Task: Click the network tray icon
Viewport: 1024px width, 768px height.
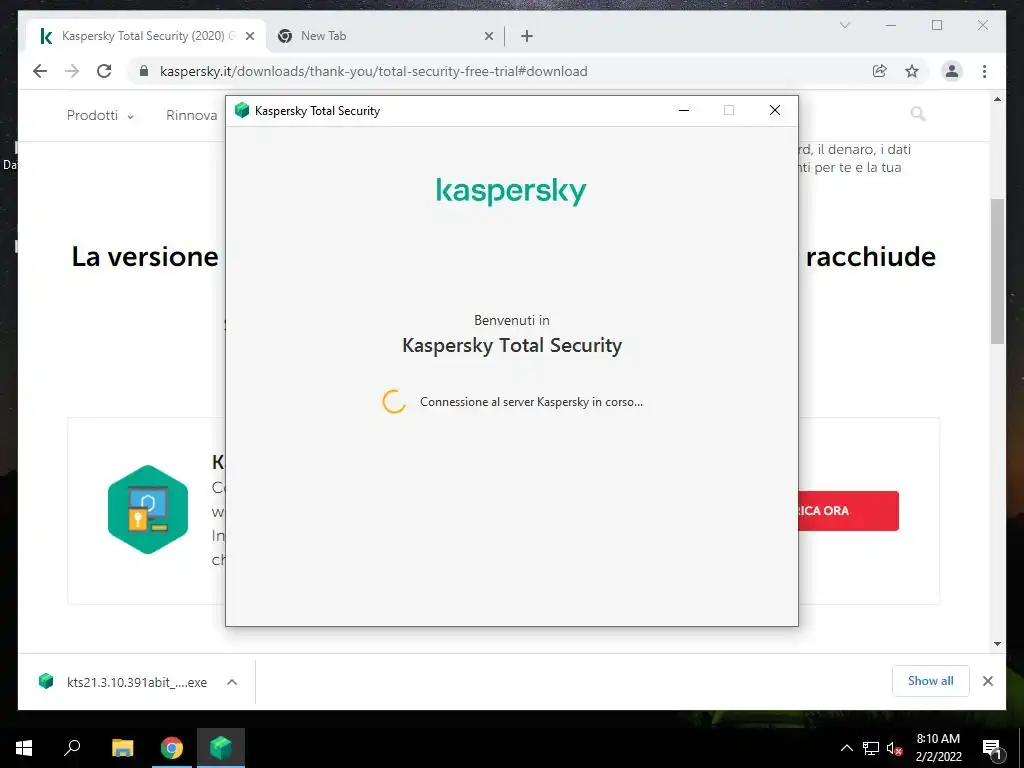Action: tap(871, 748)
